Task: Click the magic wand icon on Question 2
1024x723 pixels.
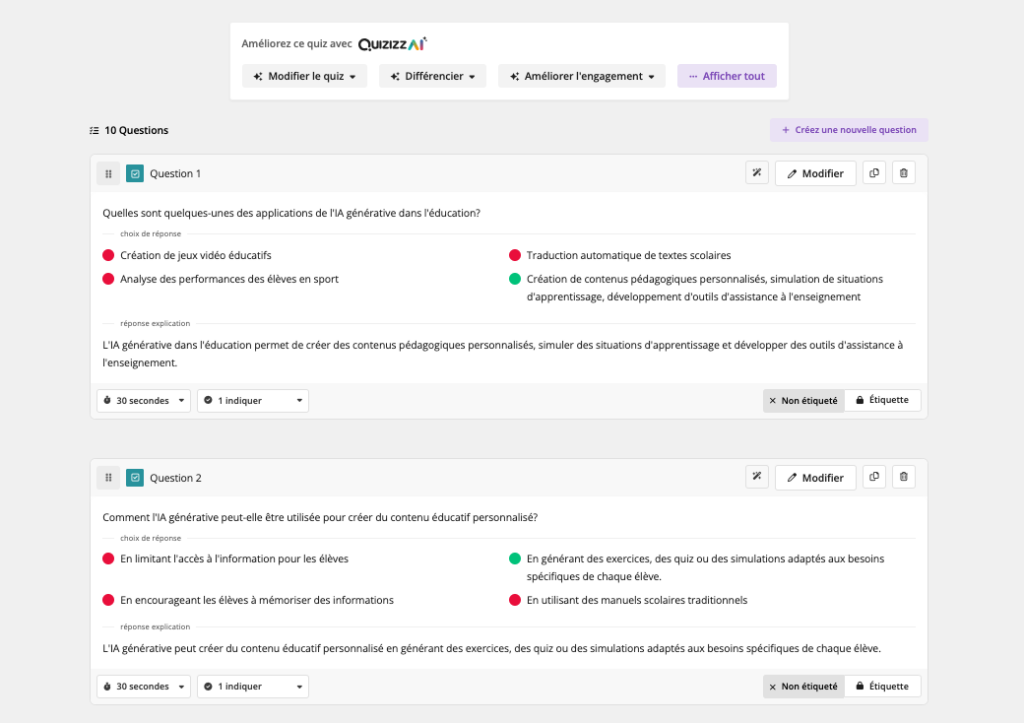Action: [x=757, y=477]
